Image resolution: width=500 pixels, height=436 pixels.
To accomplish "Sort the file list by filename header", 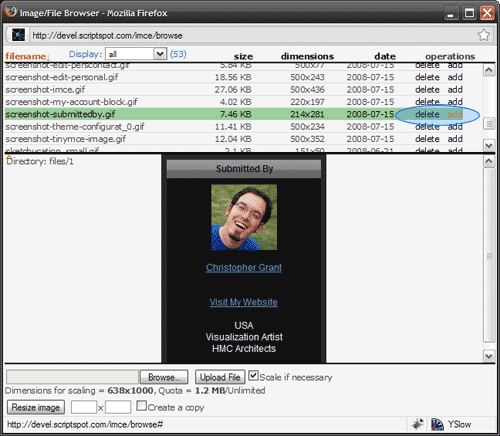I will point(27,56).
